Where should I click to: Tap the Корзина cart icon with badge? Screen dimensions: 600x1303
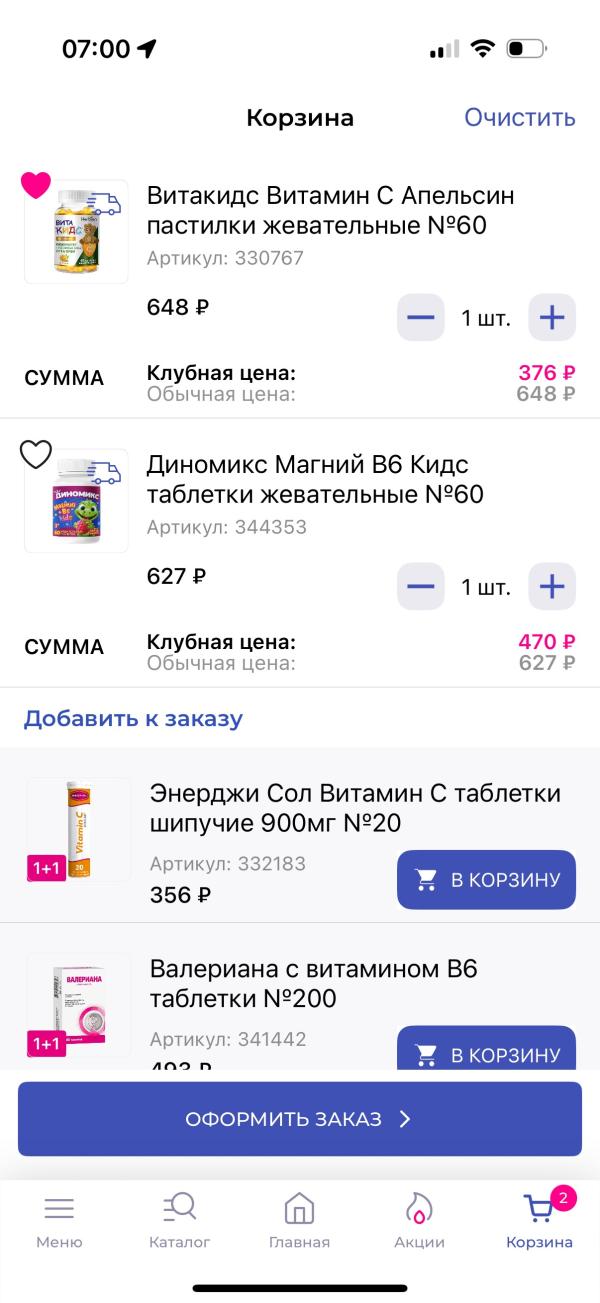tap(539, 1208)
